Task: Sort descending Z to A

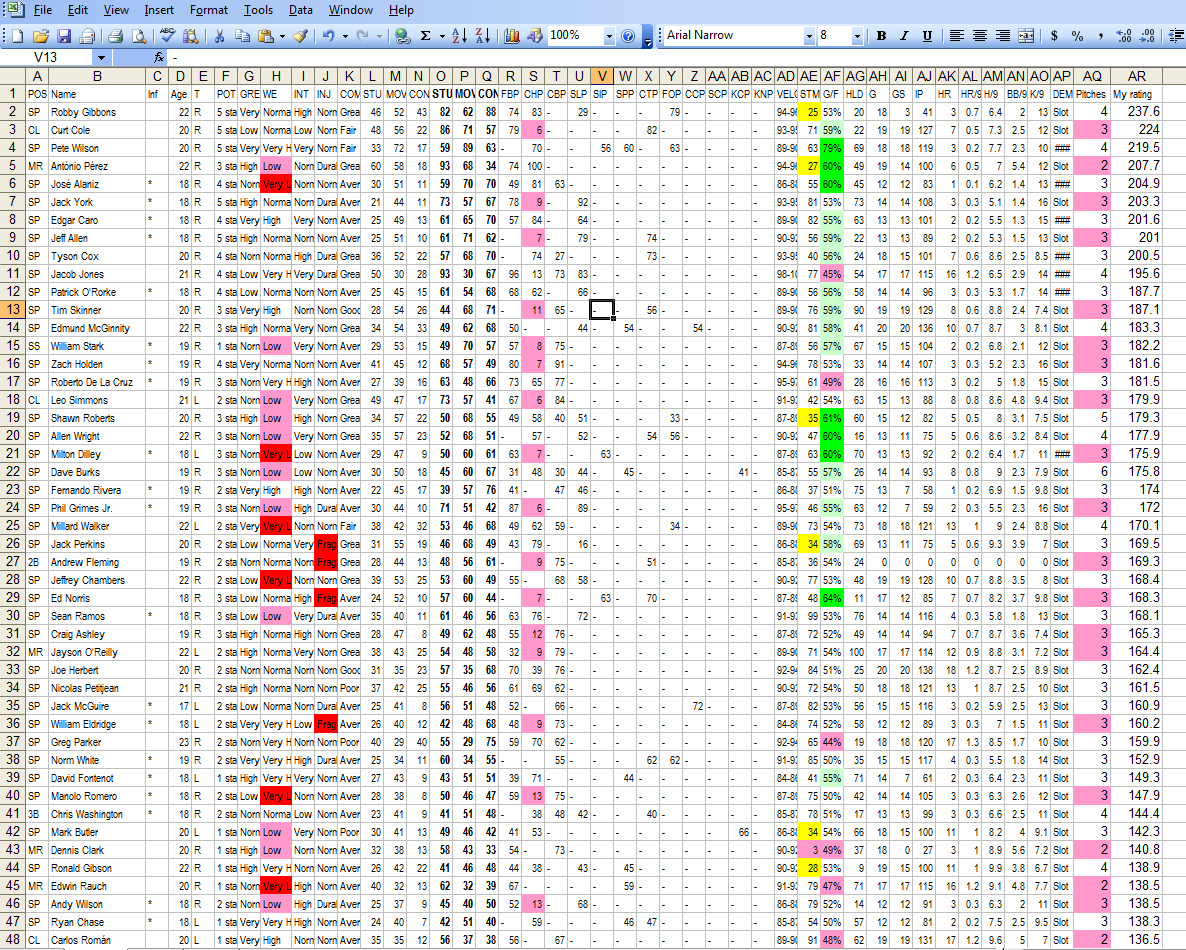Action: [483, 36]
